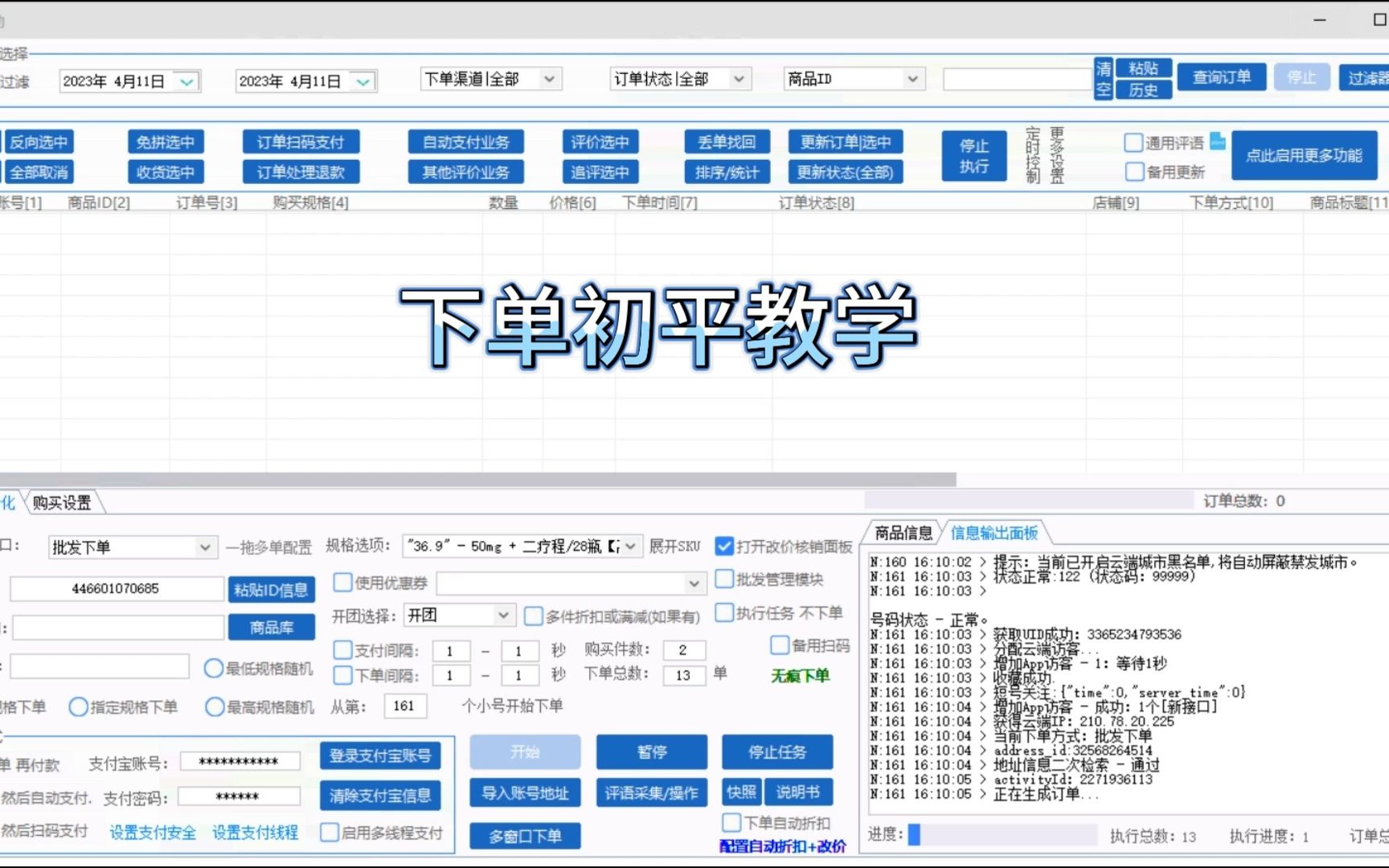Enable the 备用扫码 checkbox
Screen dimensions: 1389x868
(x=779, y=645)
